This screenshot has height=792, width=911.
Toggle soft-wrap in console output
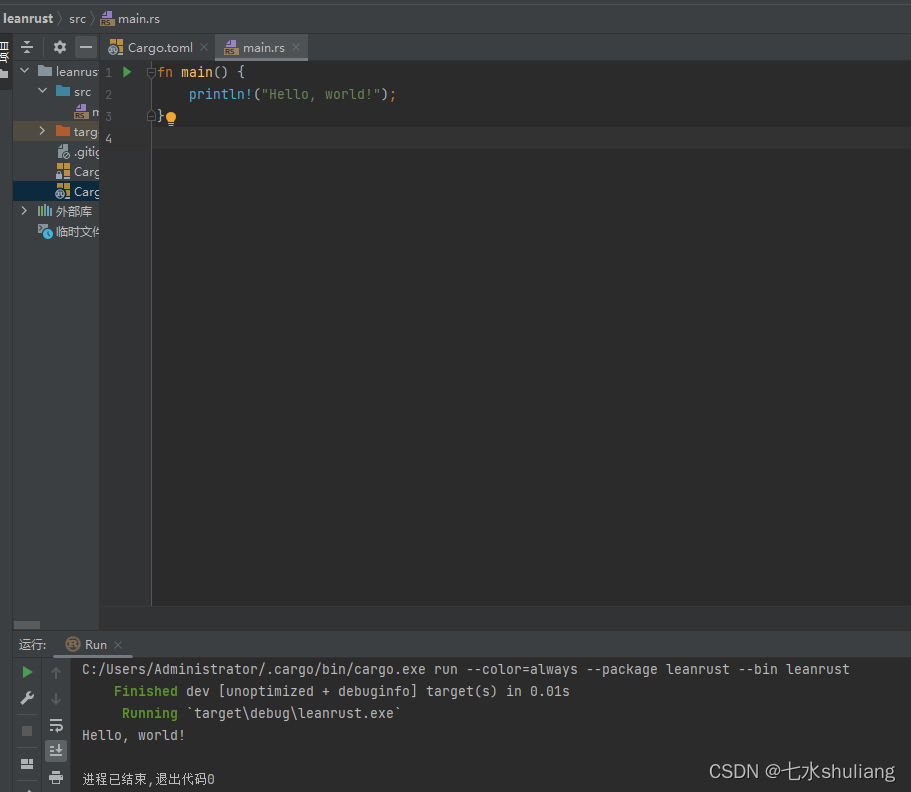(x=56, y=725)
